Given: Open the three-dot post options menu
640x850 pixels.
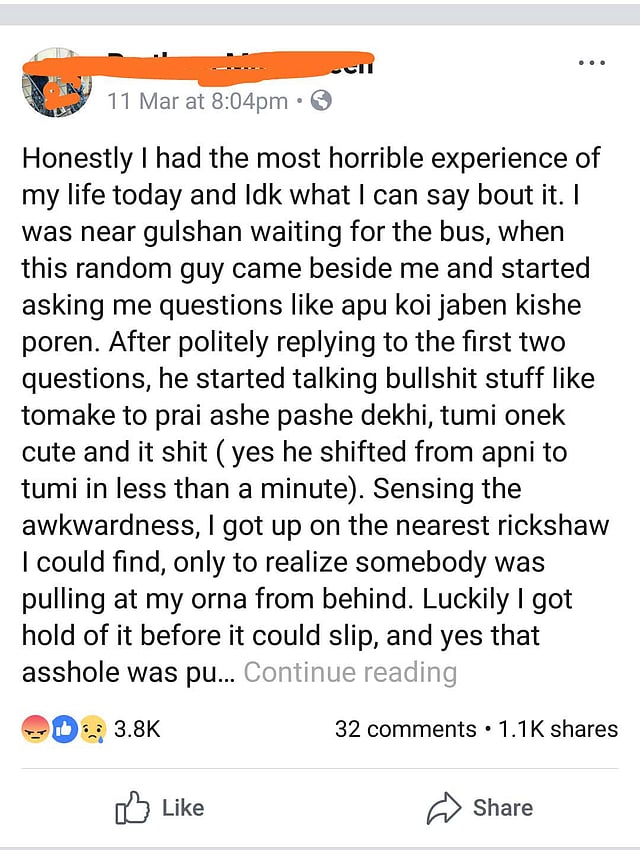Looking at the screenshot, I should pyautogui.click(x=592, y=62).
